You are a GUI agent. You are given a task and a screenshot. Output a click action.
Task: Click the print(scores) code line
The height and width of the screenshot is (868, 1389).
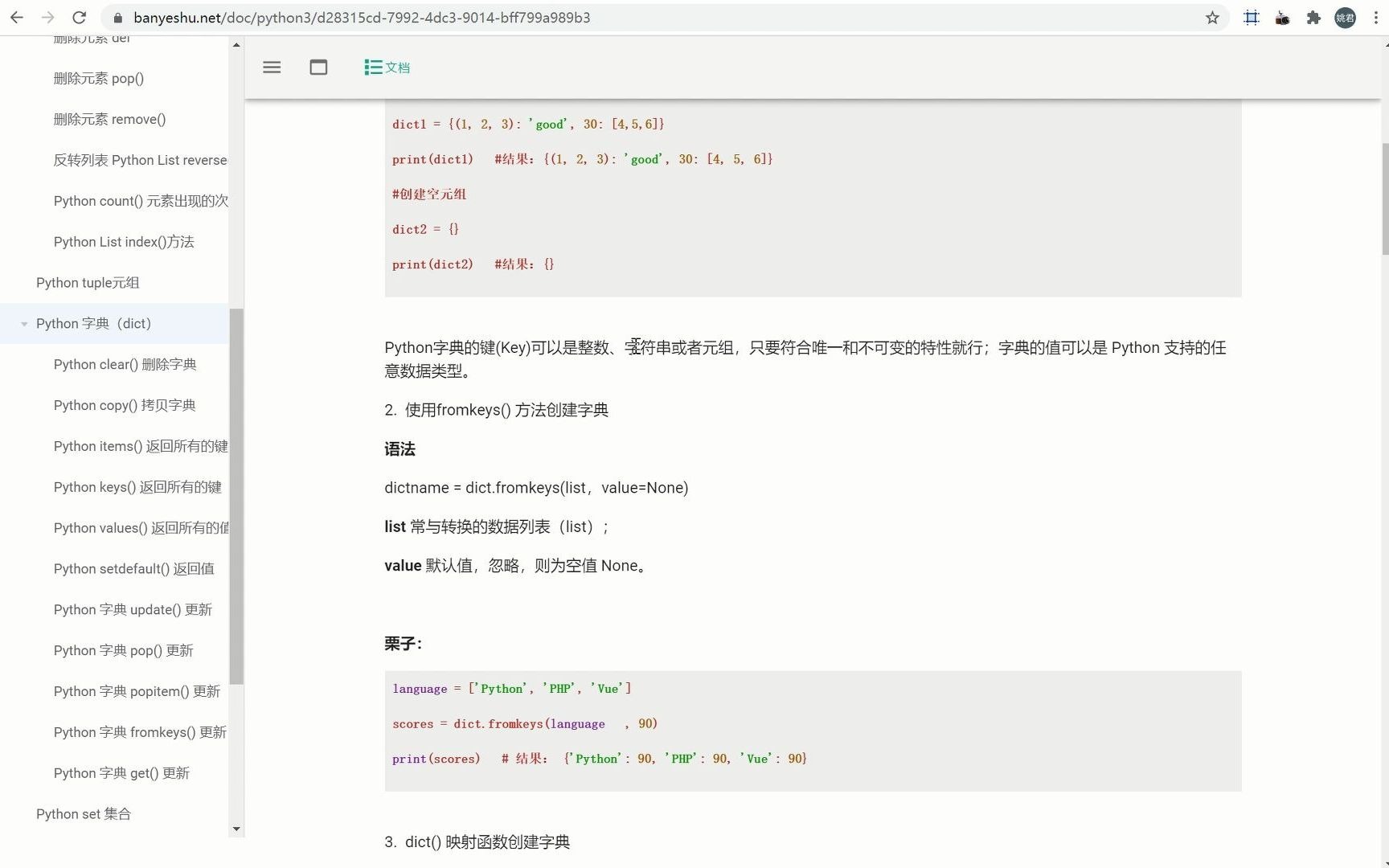click(600, 759)
